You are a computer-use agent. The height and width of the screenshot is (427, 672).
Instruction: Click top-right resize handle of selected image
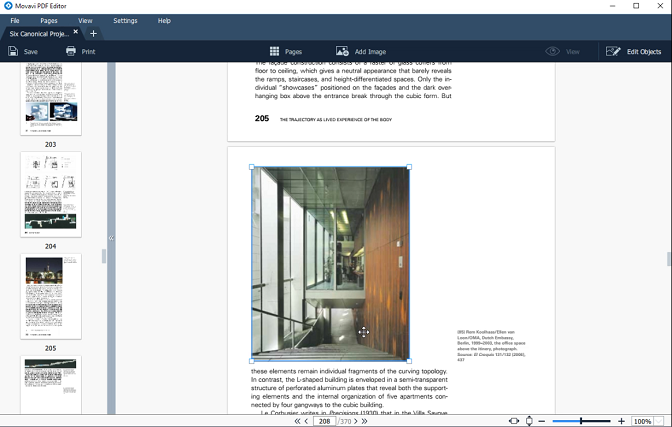point(409,167)
